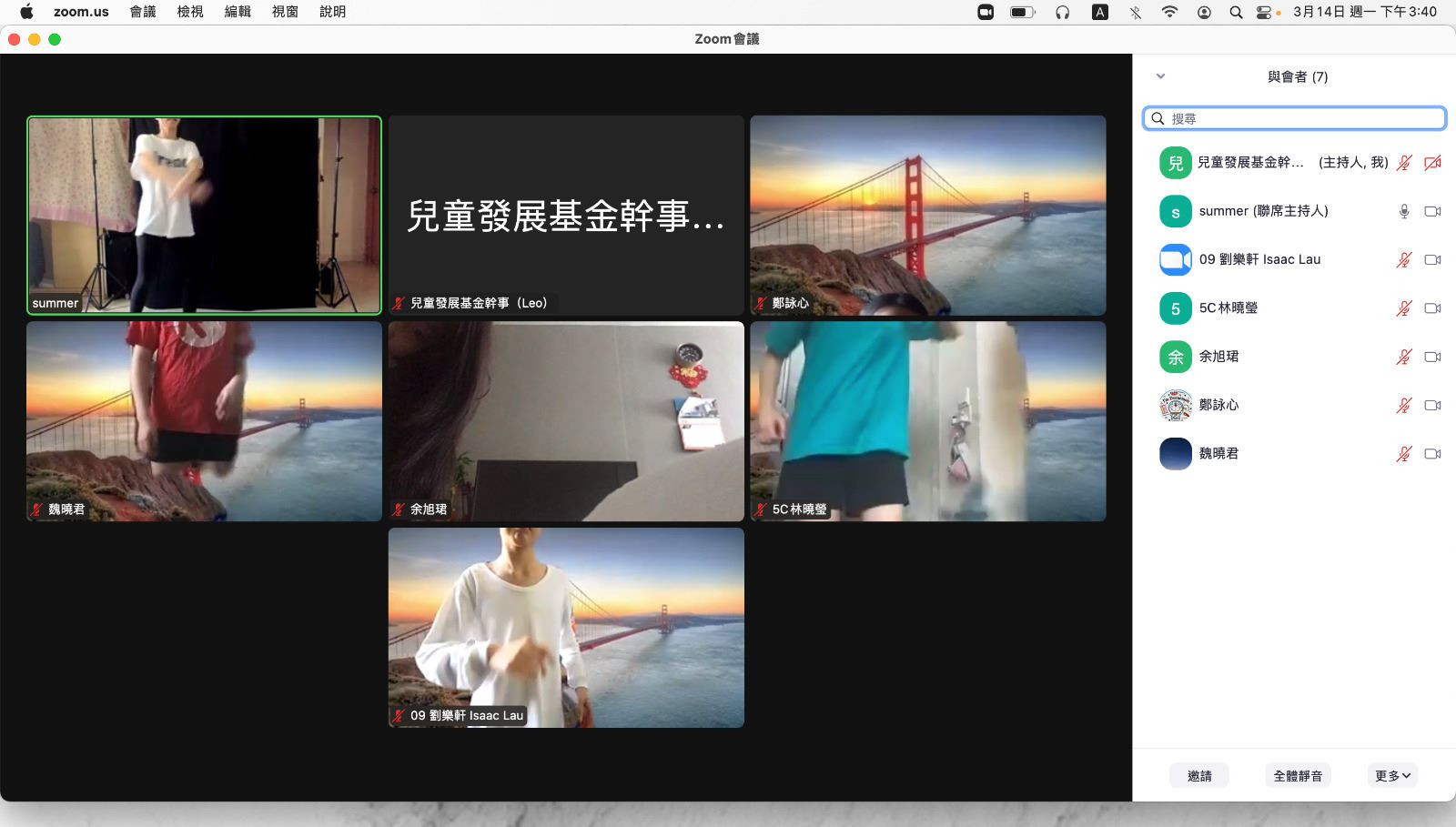Open the 更多 dropdown menu

click(1392, 775)
